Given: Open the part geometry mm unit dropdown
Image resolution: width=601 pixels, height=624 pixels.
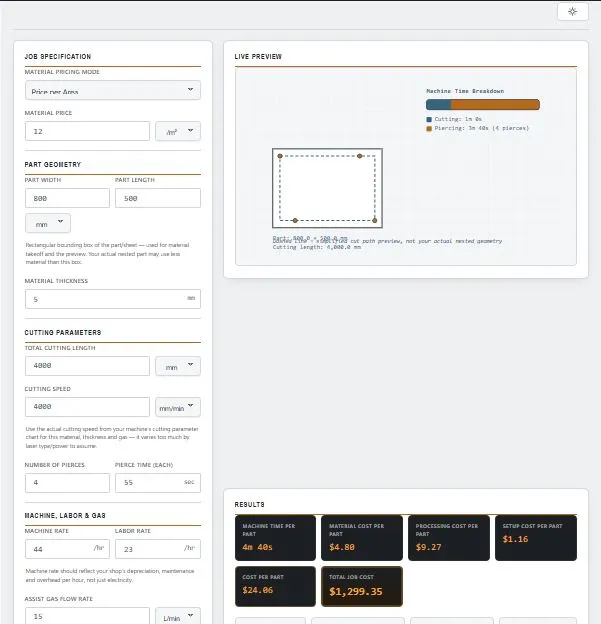Looking at the screenshot, I should click(x=48, y=223).
